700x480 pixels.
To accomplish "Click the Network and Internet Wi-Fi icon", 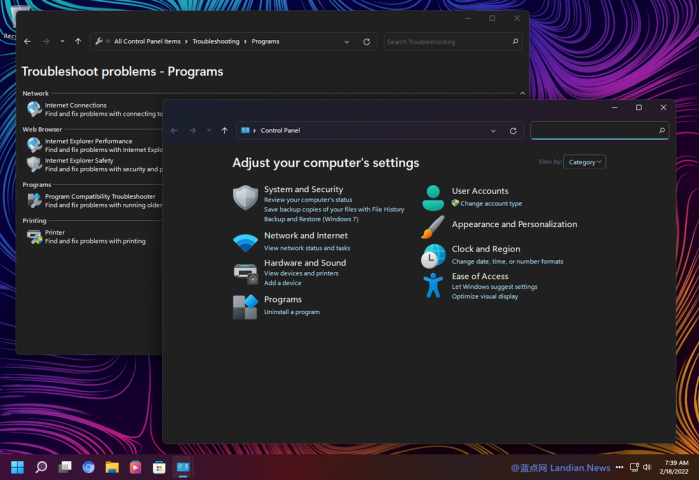I will 245,242.
